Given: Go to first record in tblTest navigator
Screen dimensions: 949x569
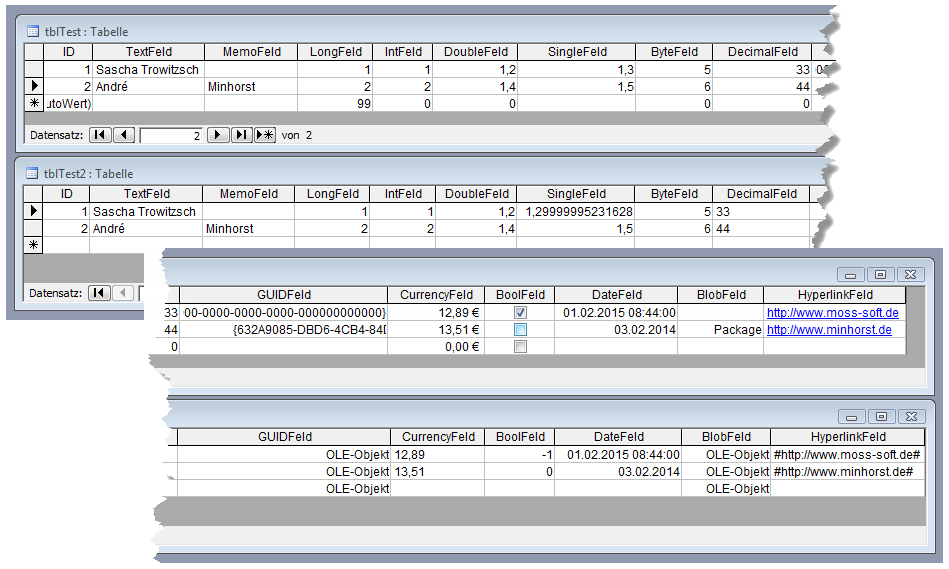Looking at the screenshot, I should click(x=100, y=135).
